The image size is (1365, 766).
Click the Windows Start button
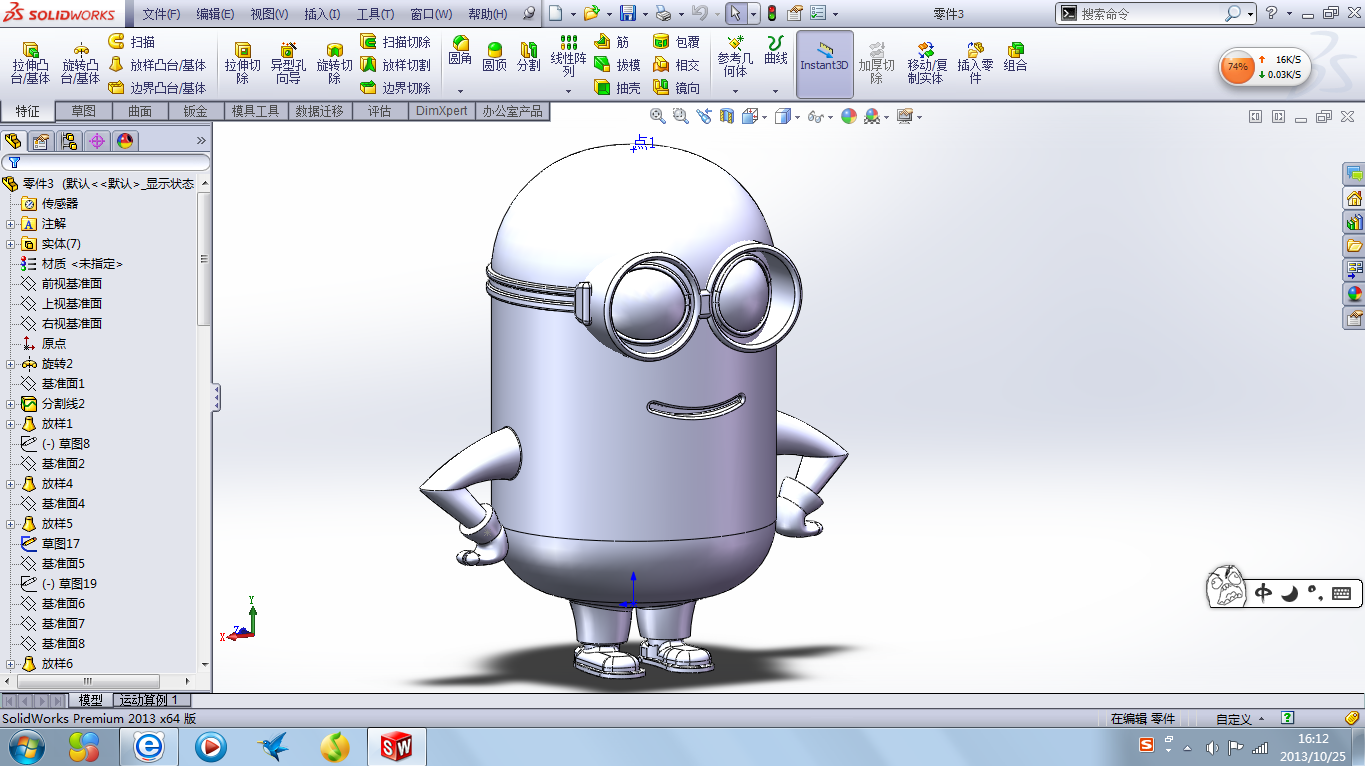point(25,746)
